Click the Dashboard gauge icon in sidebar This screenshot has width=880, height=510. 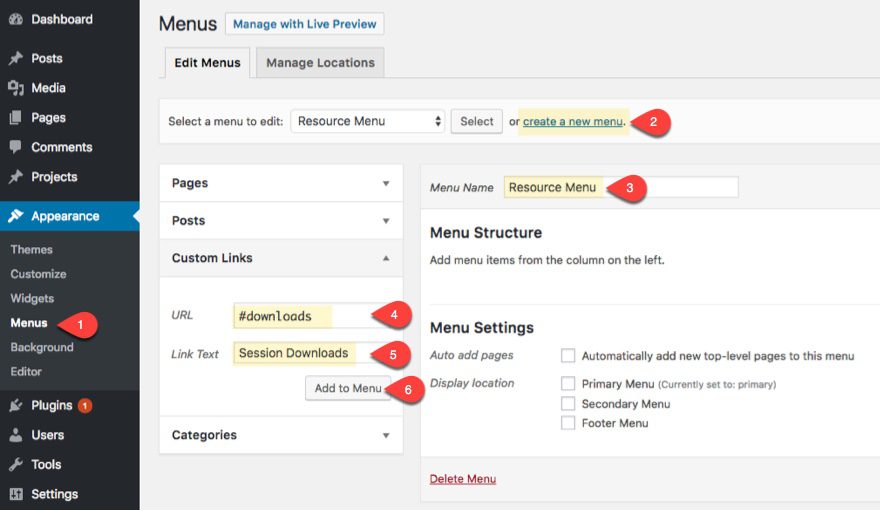point(16,20)
